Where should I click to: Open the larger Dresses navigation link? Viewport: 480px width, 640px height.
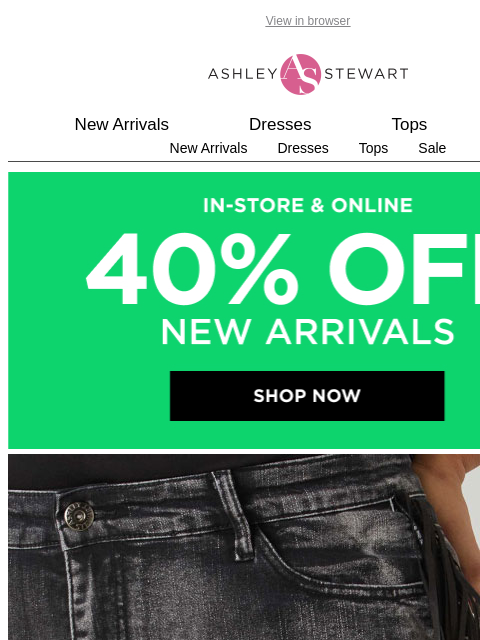(x=280, y=124)
